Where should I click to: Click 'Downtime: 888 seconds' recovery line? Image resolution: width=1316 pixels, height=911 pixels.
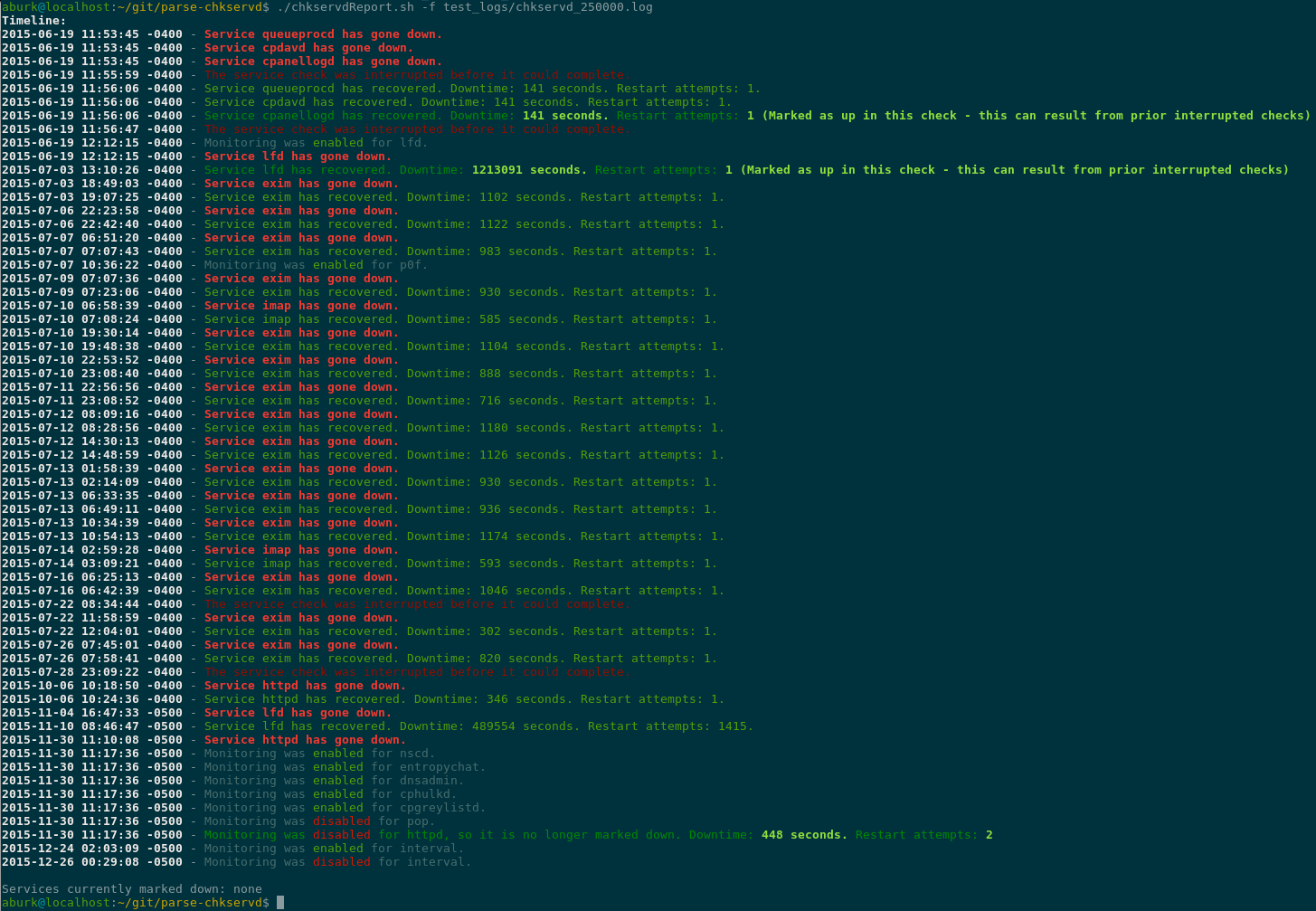(x=461, y=374)
